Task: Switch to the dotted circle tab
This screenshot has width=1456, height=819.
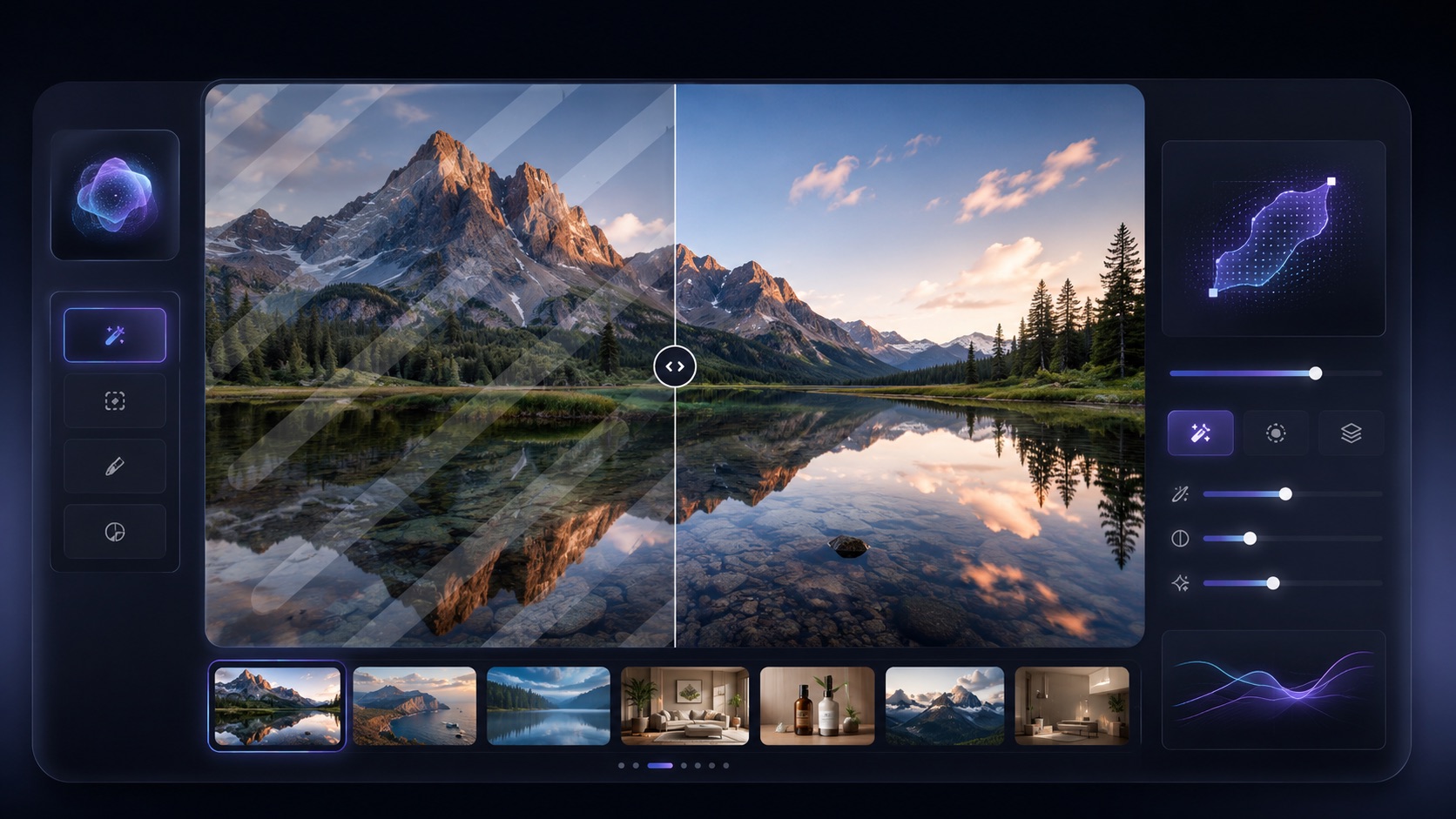Action: [1276, 433]
